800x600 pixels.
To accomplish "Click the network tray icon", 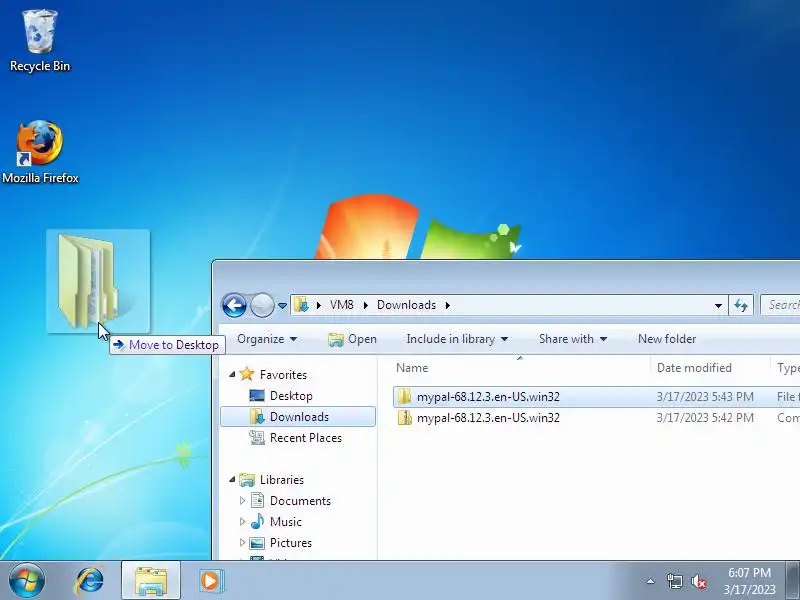I will [x=674, y=581].
